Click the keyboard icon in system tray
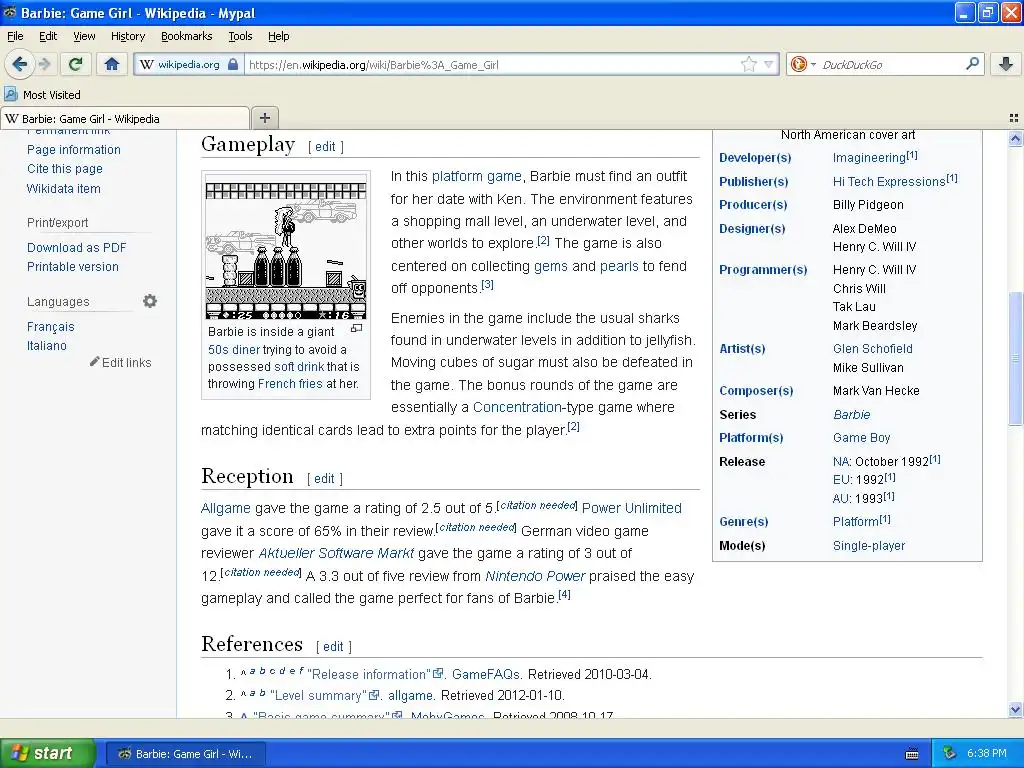The image size is (1024, 768). tap(912, 754)
